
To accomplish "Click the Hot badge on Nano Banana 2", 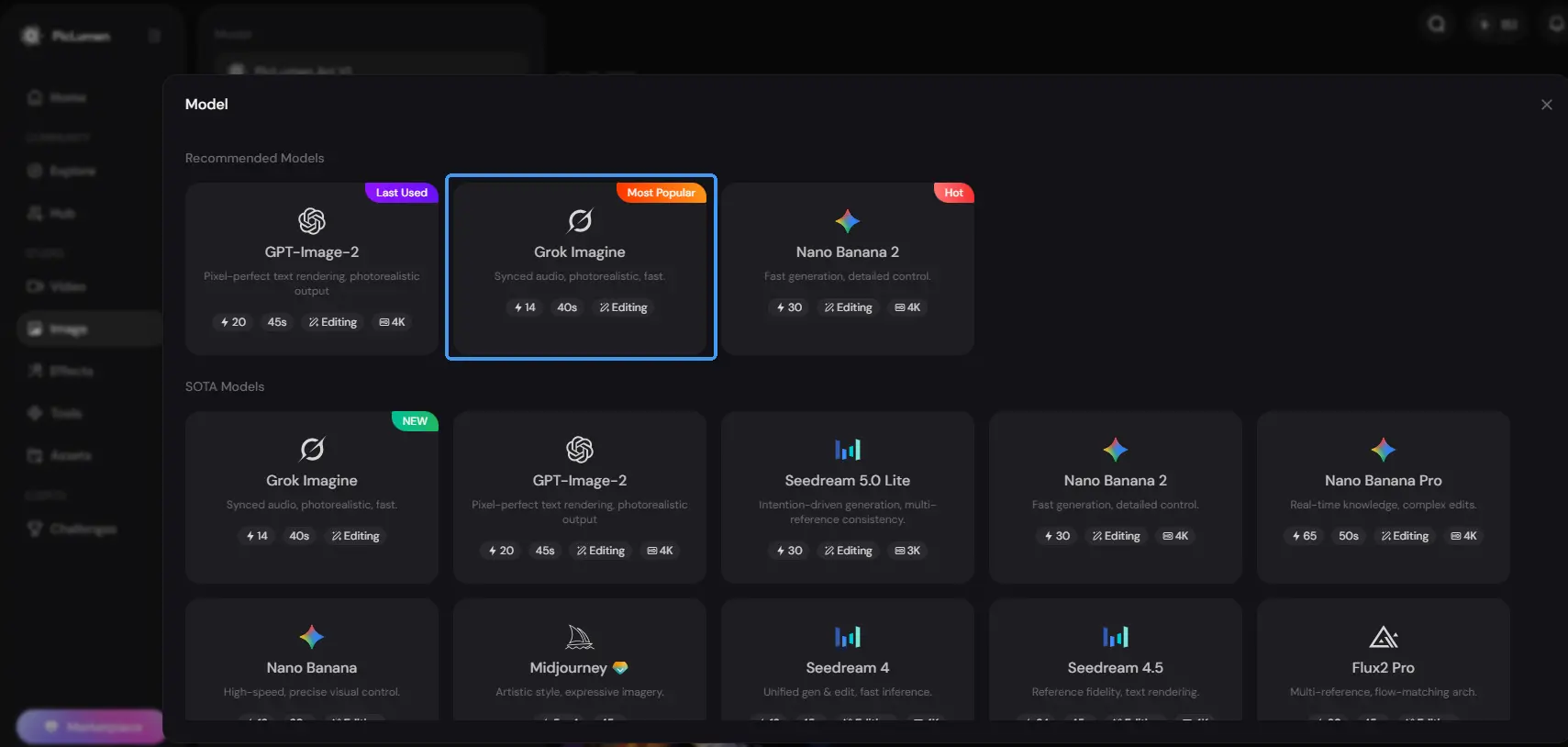I will 954,193.
